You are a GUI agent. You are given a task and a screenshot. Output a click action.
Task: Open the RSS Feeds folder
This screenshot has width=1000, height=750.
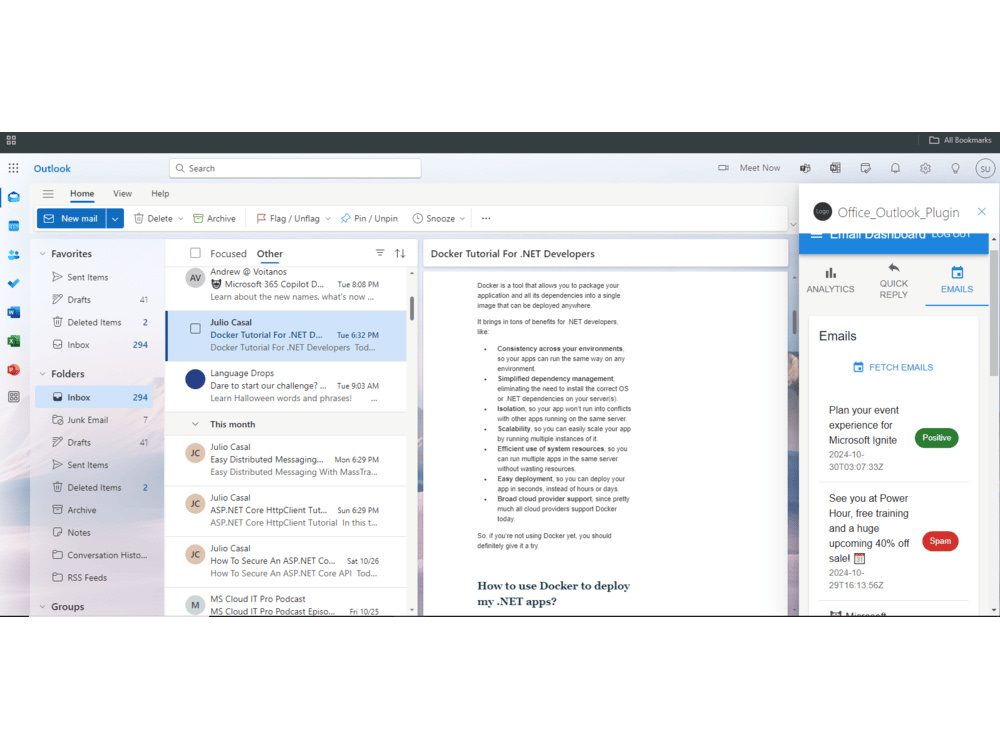point(94,578)
